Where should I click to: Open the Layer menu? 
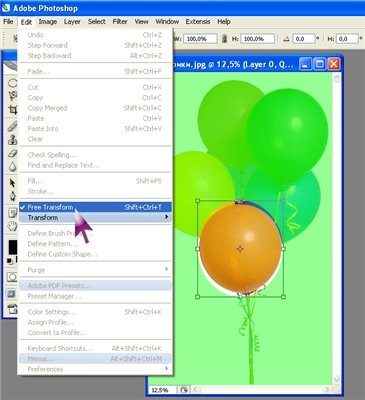(x=72, y=22)
